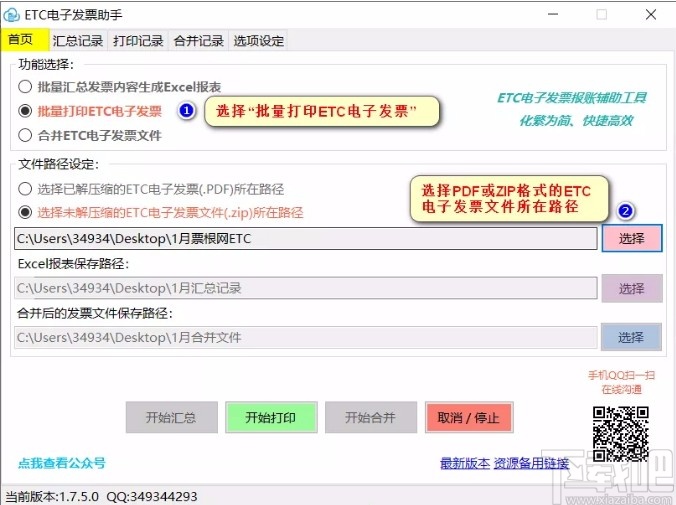
Task: Click the 当前版本:1.7.5.0 status text
Action: click(x=52, y=496)
